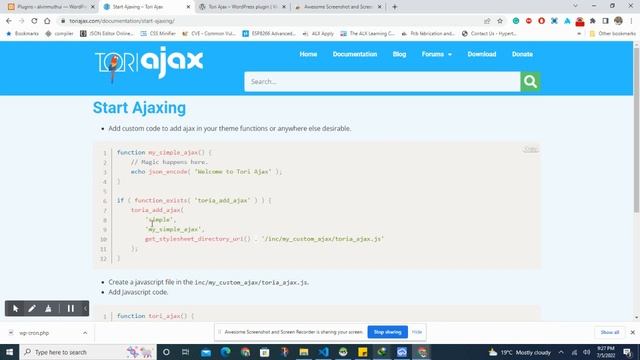Image resolution: width=640 pixels, height=360 pixels.
Task: Expand the hidden bookmarks overflow arrow
Action: [579, 33]
